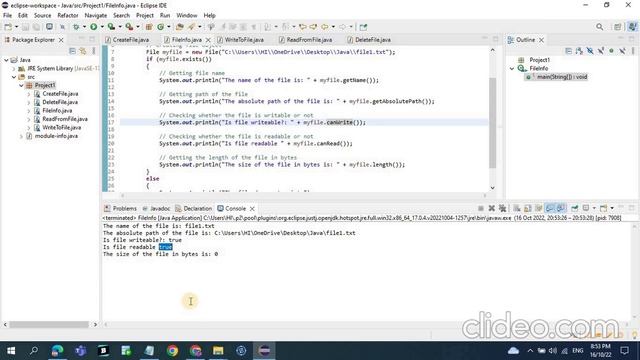Click Sort icon in Outline toolbar
The height and width of the screenshot is (360, 640).
(x=579, y=51)
